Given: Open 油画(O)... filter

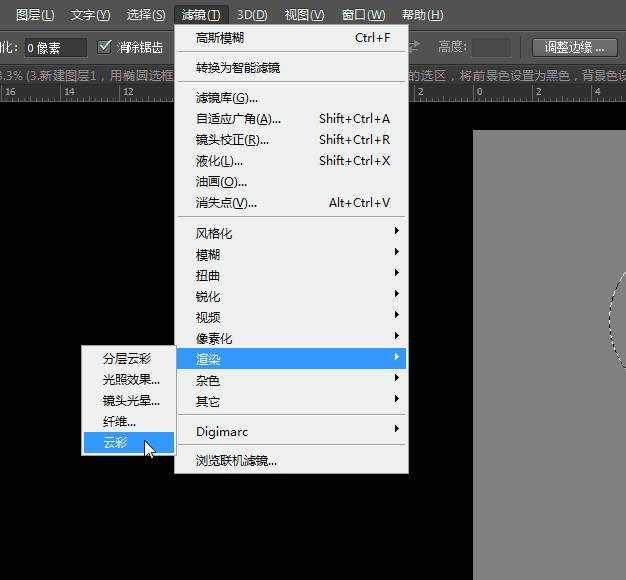Looking at the screenshot, I should pyautogui.click(x=291, y=182).
